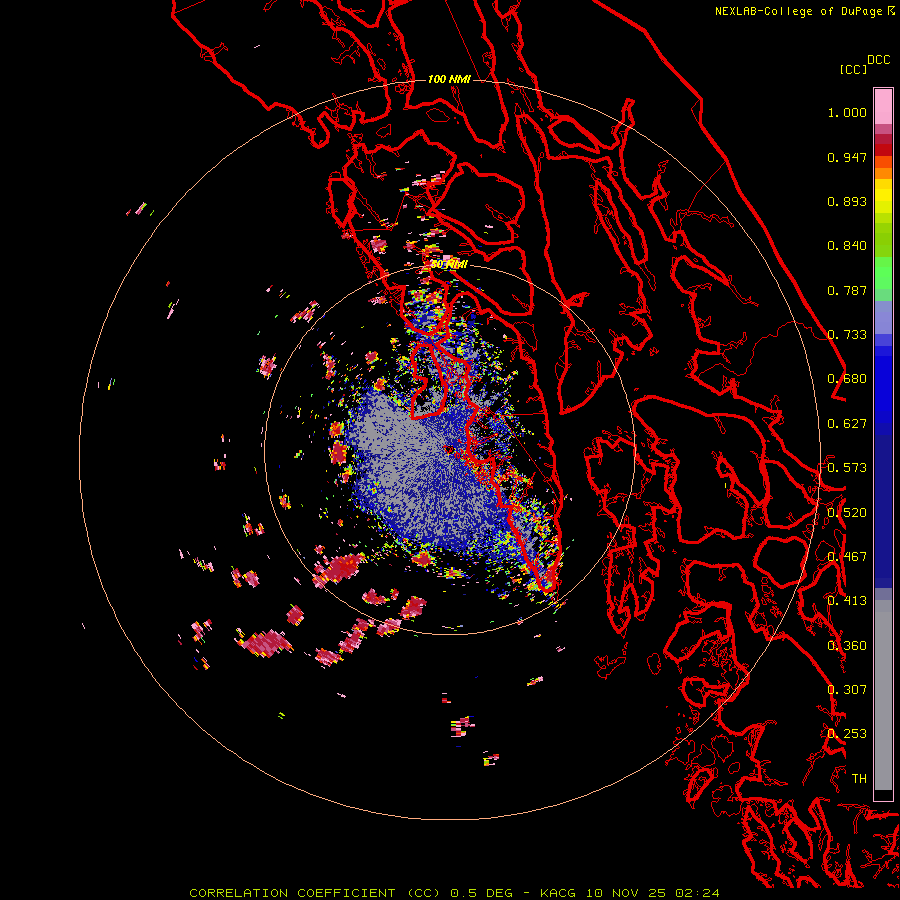
Task: Click the 0.467 color scale value
Action: tap(847, 557)
